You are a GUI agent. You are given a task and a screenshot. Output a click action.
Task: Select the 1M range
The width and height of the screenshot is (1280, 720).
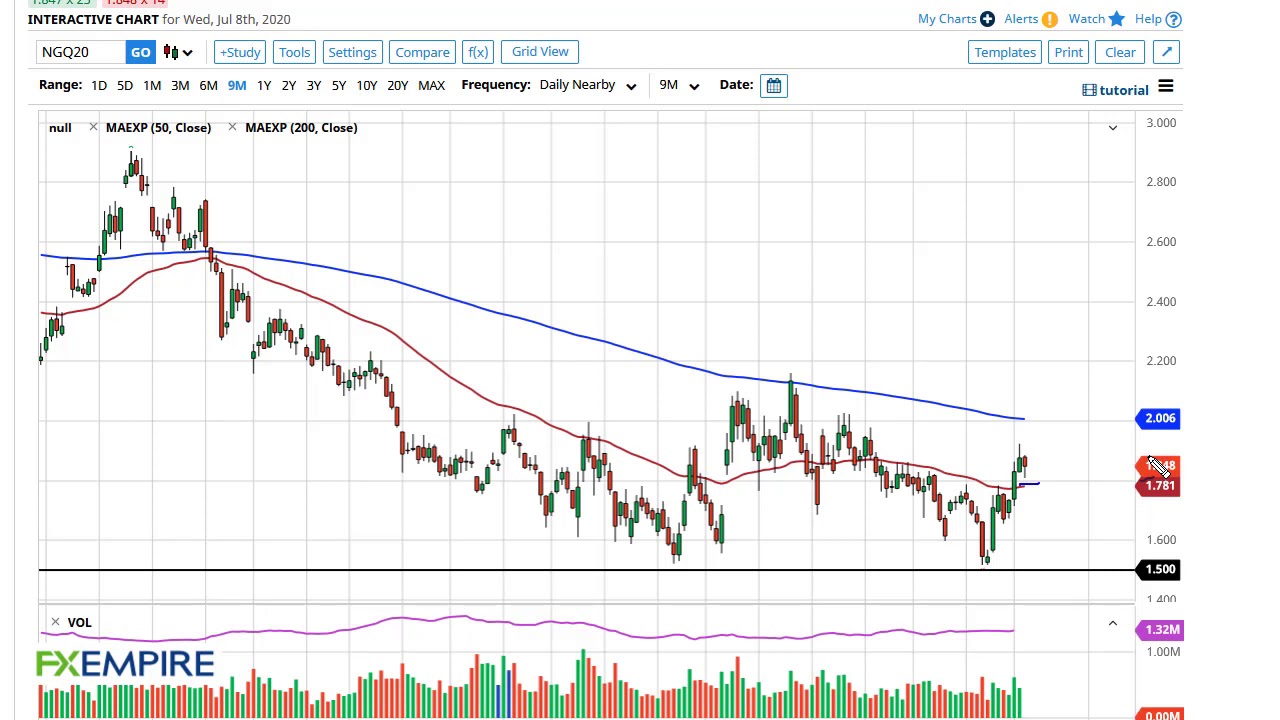tap(152, 85)
